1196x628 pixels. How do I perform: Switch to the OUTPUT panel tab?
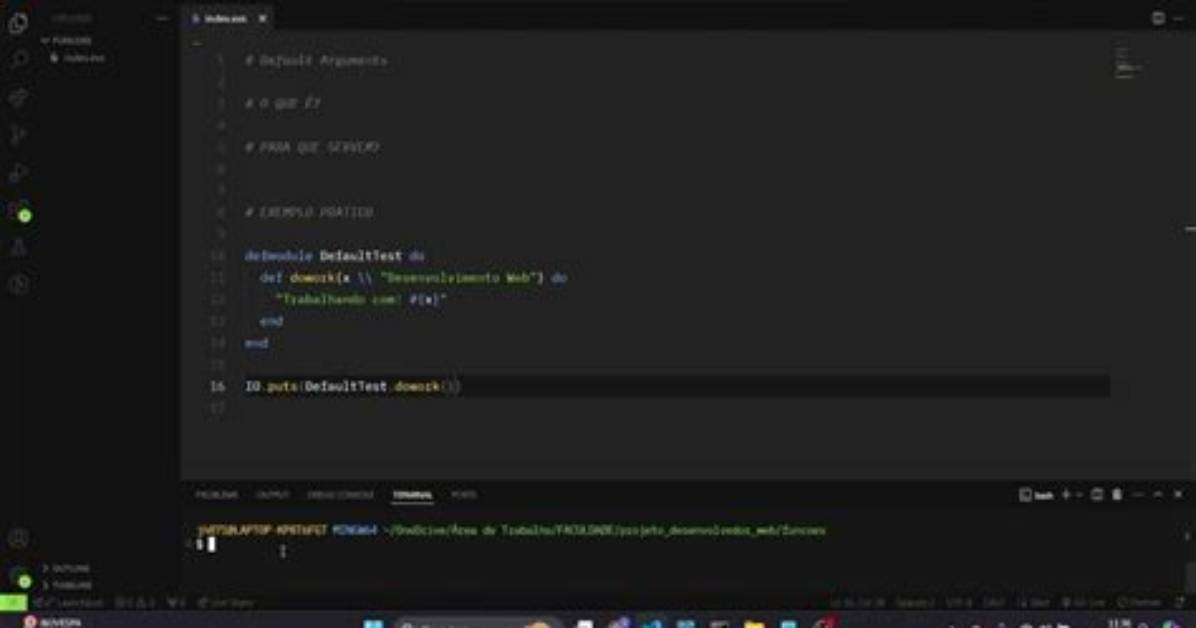(272, 495)
